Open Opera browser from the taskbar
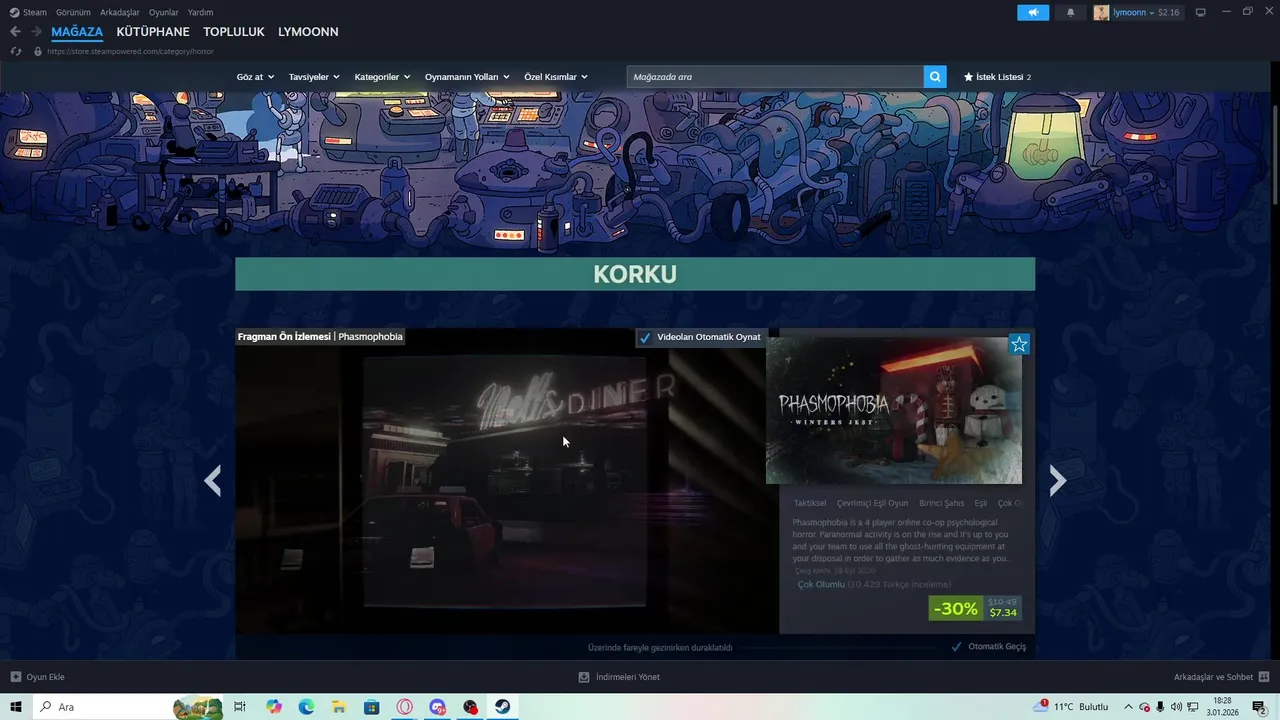This screenshot has width=1280, height=720. pos(405,707)
